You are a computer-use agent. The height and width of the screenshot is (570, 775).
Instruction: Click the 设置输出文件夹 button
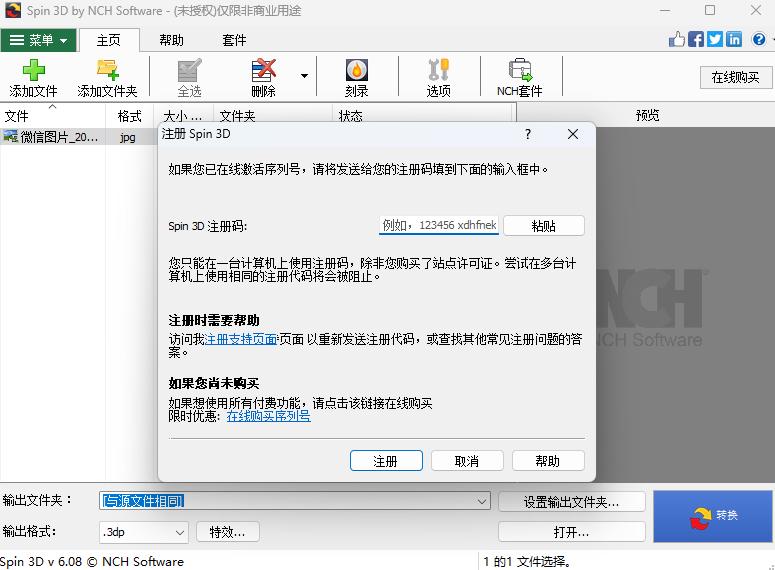[x=572, y=502]
